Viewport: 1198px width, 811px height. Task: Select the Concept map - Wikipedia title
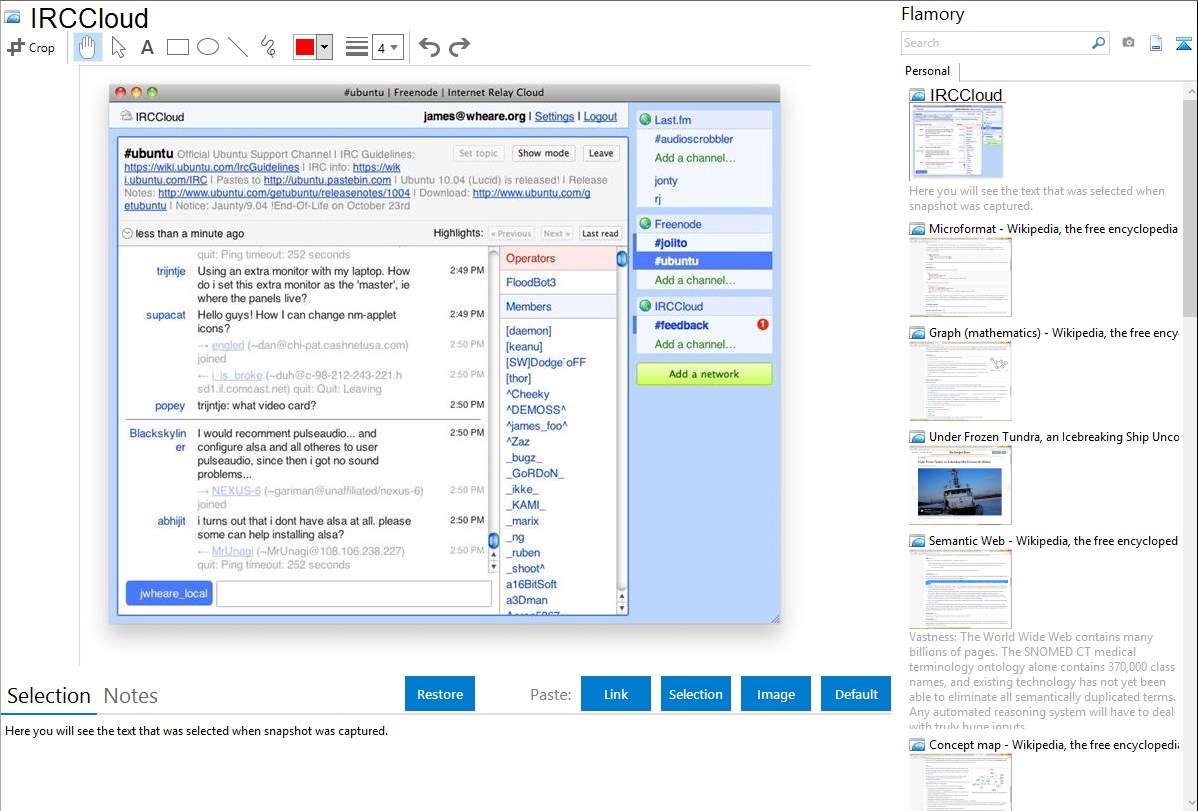(x=1054, y=744)
